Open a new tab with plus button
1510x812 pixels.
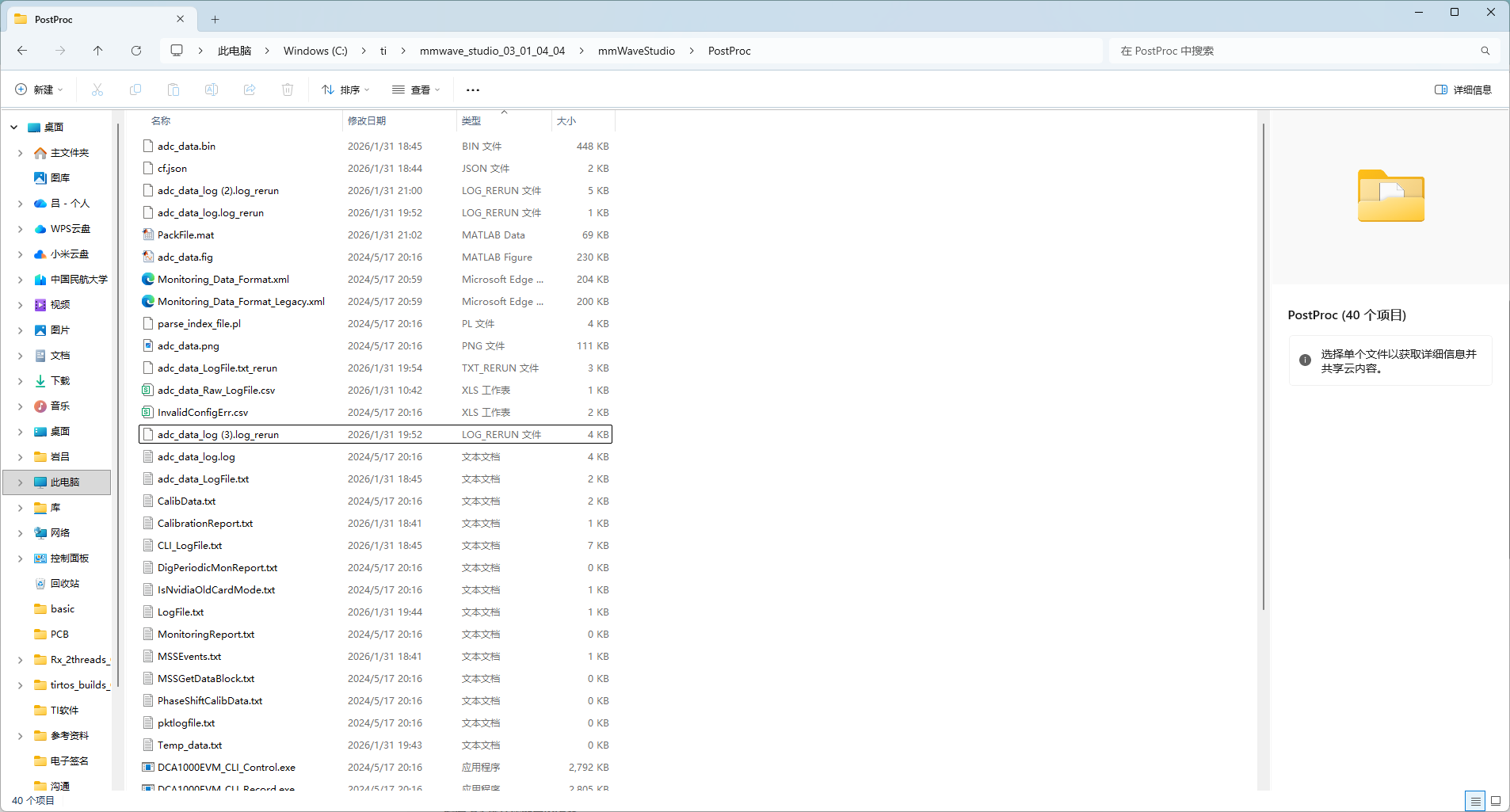tap(215, 19)
